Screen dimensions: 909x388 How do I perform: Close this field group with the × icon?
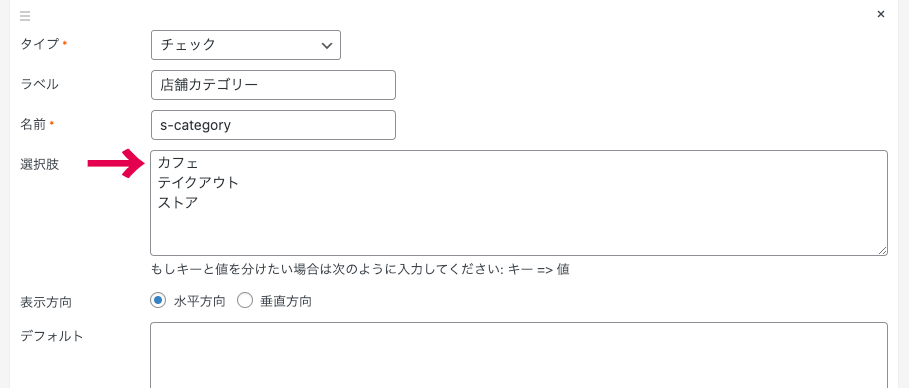pos(881,14)
